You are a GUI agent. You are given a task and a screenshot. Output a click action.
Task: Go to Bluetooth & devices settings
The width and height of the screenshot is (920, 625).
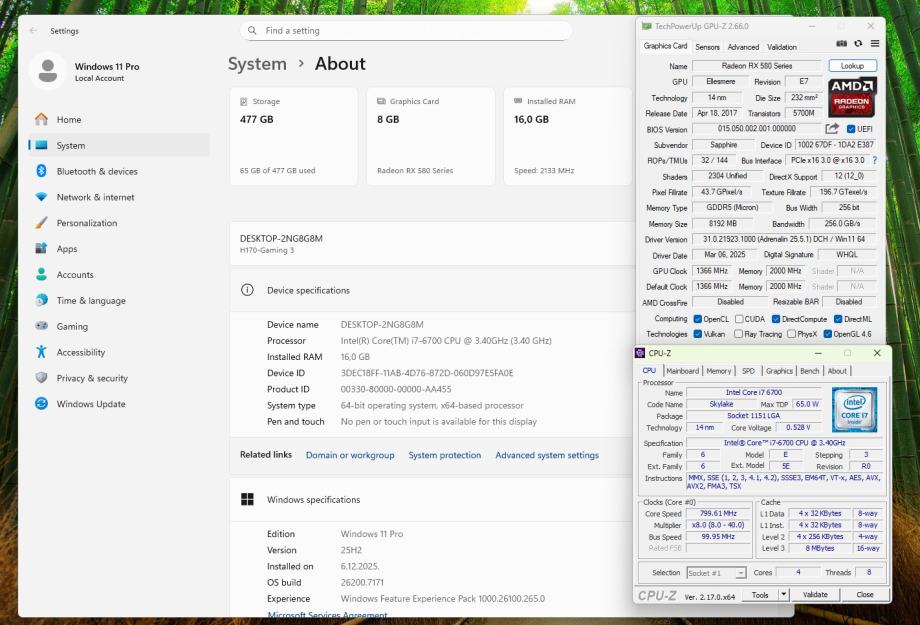tap(96, 171)
